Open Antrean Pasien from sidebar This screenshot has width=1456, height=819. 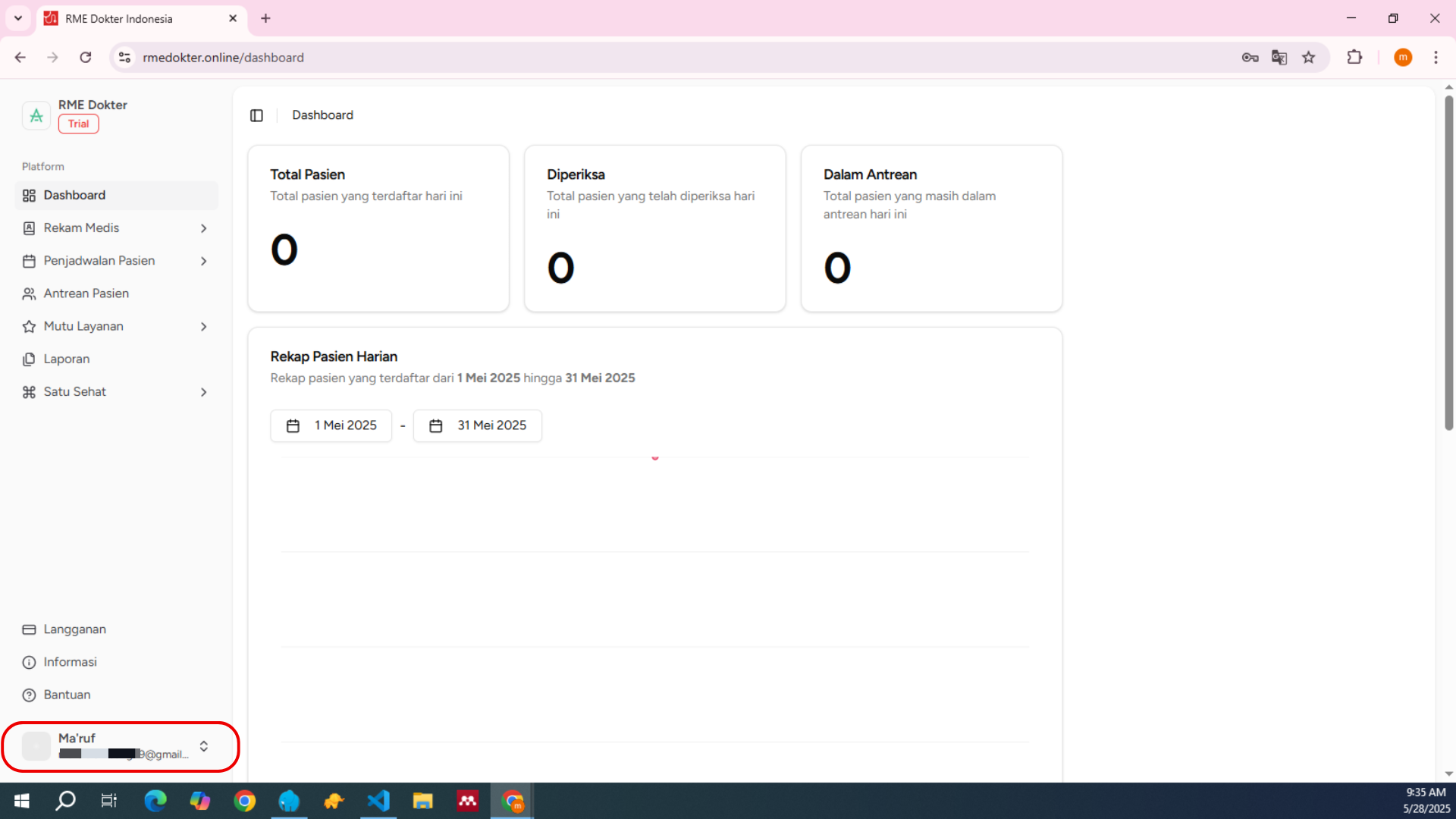[86, 293]
